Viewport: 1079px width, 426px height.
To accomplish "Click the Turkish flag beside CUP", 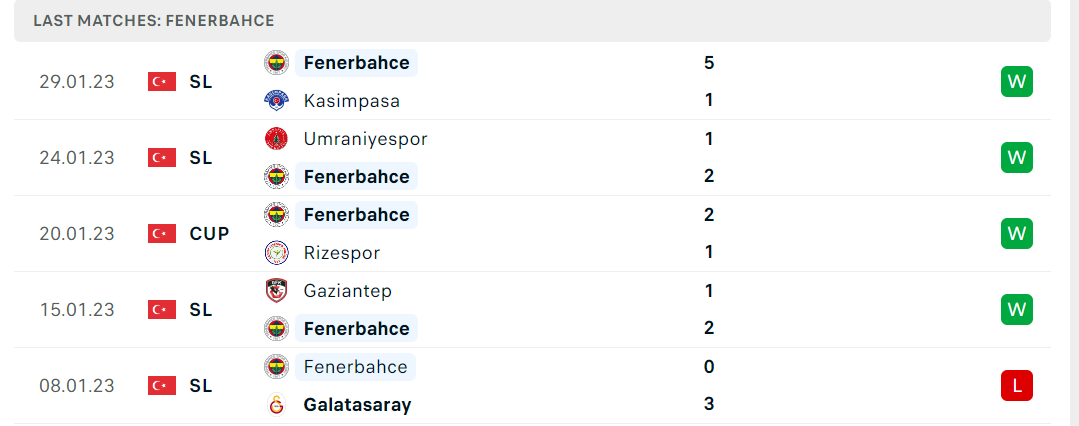I will (162, 234).
